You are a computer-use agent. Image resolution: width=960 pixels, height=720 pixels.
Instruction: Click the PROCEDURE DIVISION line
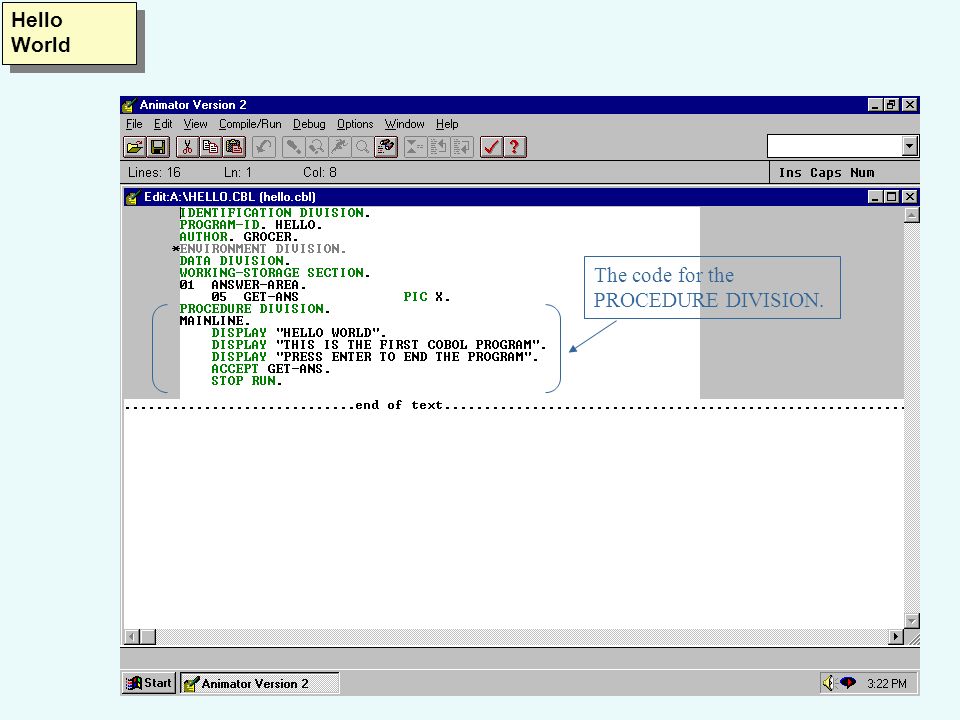[x=255, y=309]
